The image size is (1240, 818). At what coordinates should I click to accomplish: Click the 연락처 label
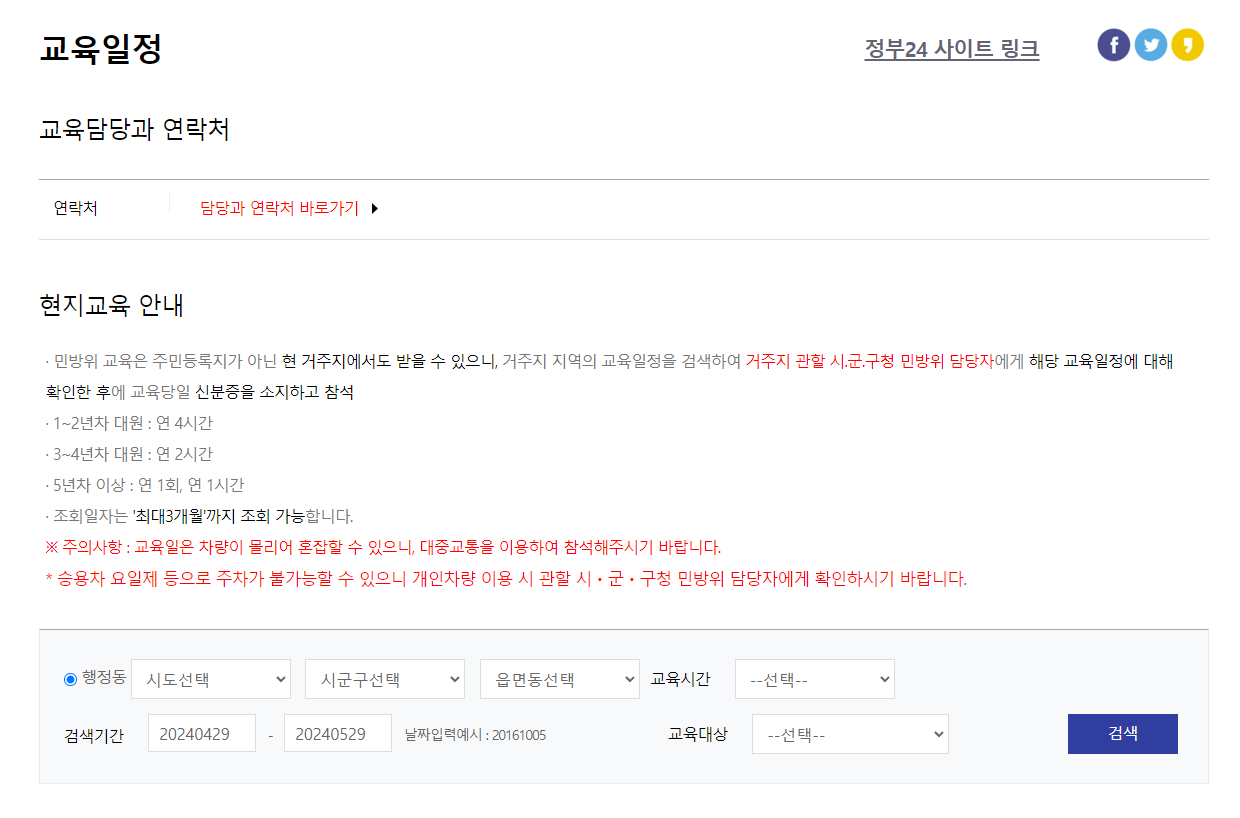(77, 209)
